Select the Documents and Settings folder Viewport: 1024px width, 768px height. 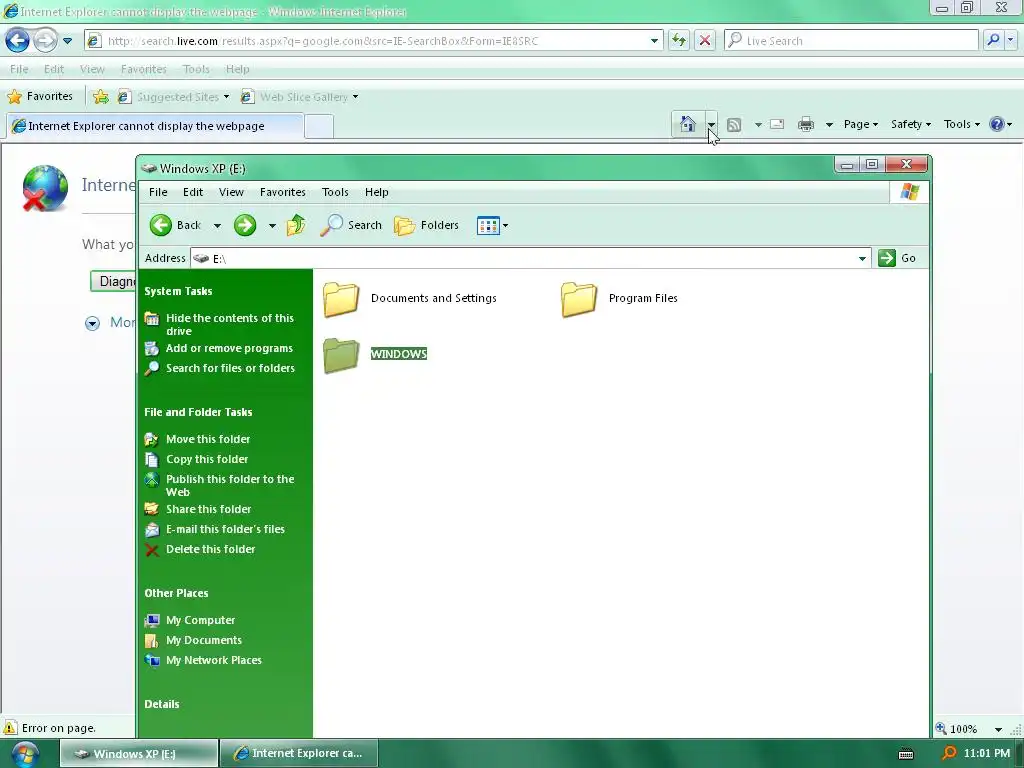410,298
